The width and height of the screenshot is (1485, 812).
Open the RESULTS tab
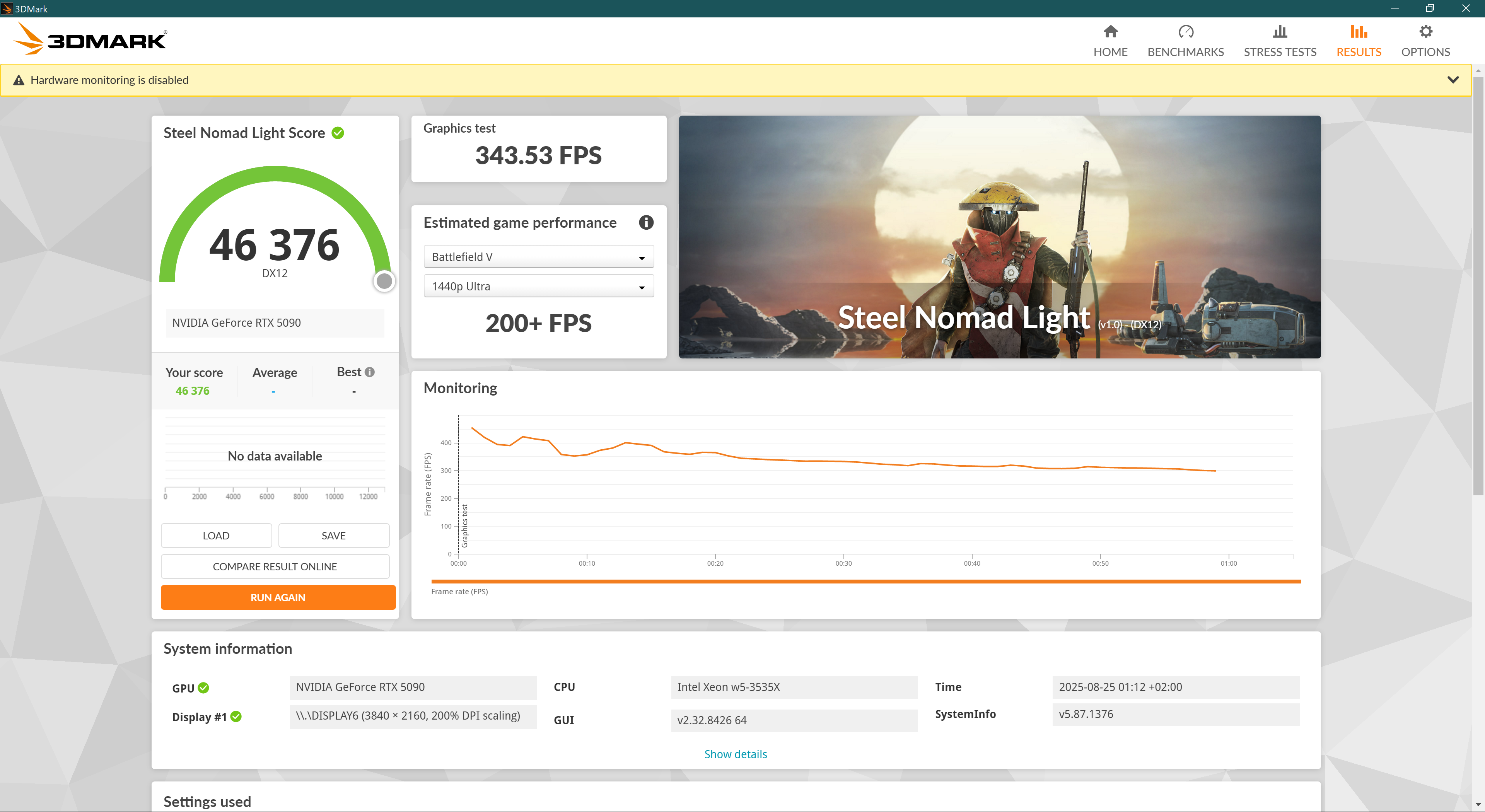pyautogui.click(x=1358, y=41)
